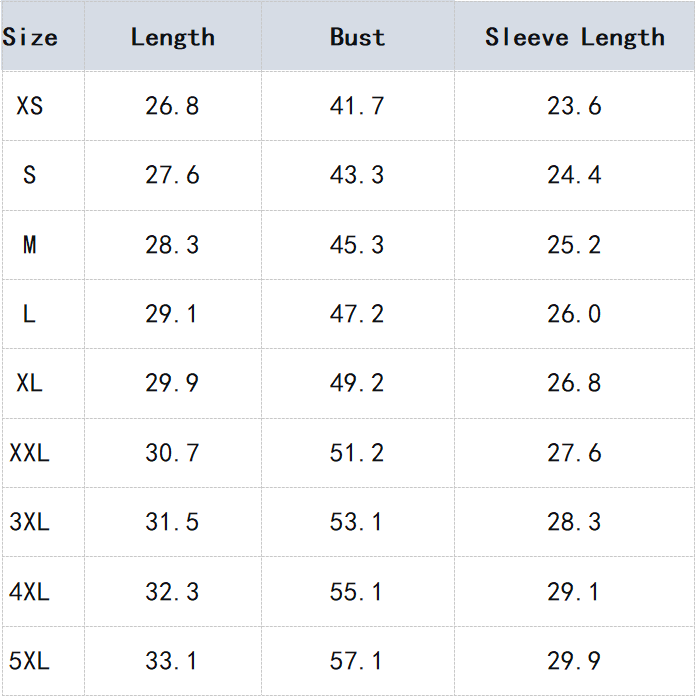Click the 5XL size row label
This screenshot has height=699, width=699.
(x=30, y=661)
